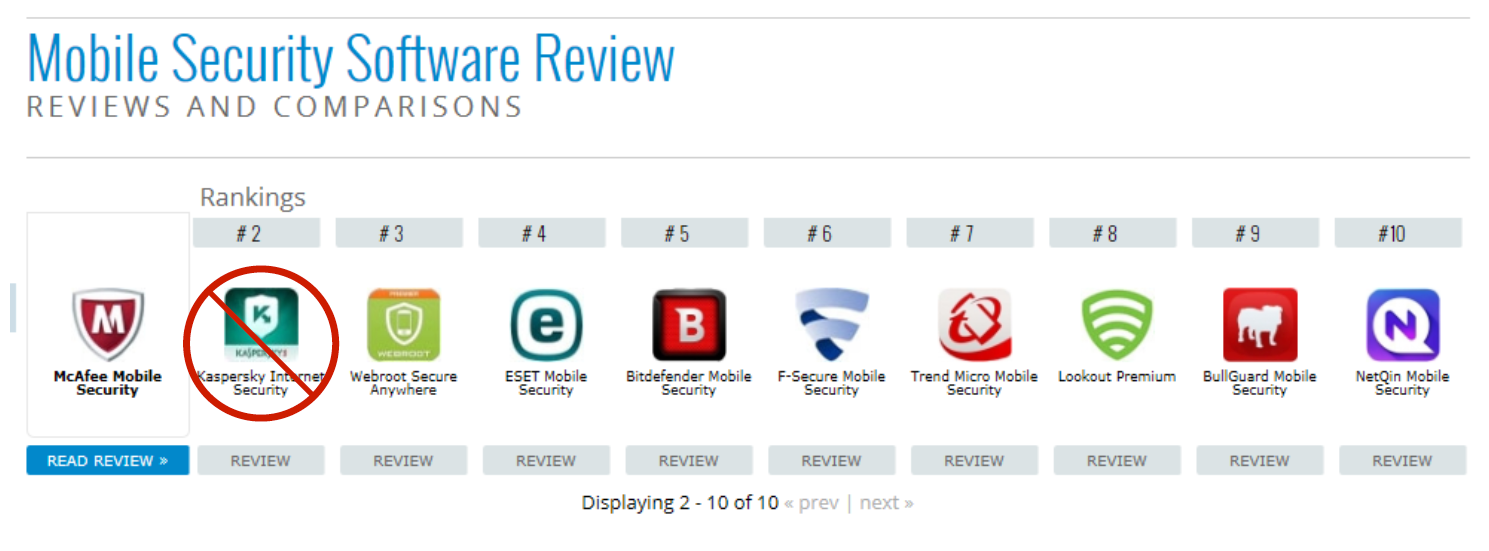Click the Trend Micro Mobile Security name text
The height and width of the screenshot is (551, 1489).
[x=974, y=384]
